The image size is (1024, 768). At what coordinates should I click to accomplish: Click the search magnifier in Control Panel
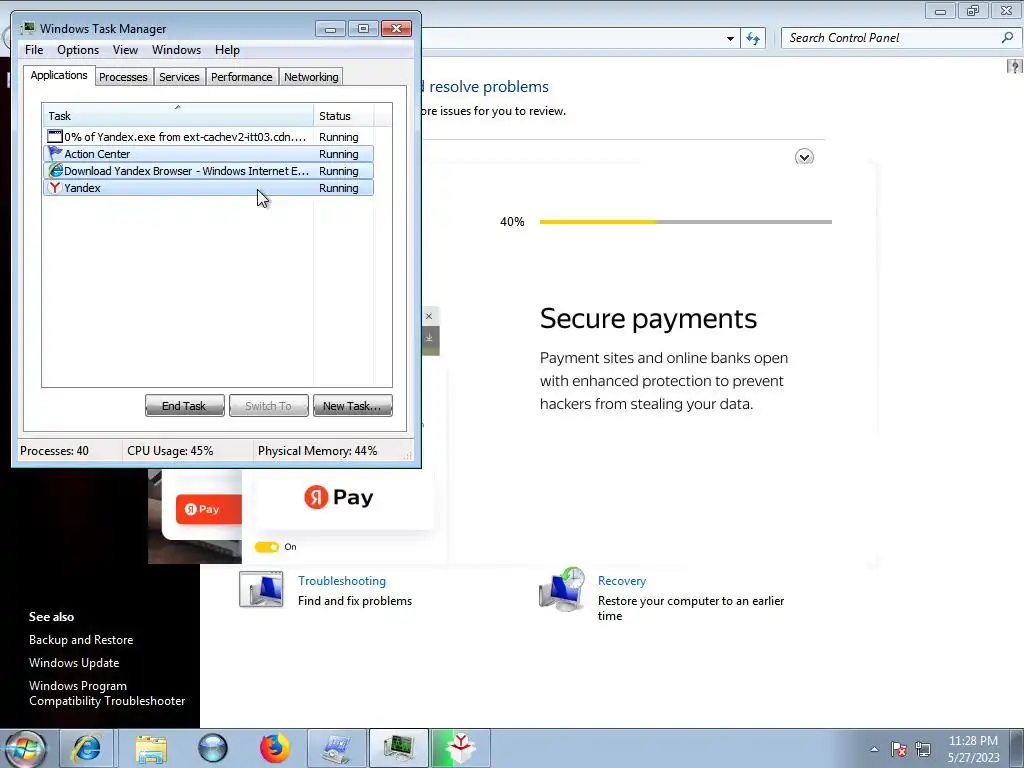pyautogui.click(x=1007, y=38)
